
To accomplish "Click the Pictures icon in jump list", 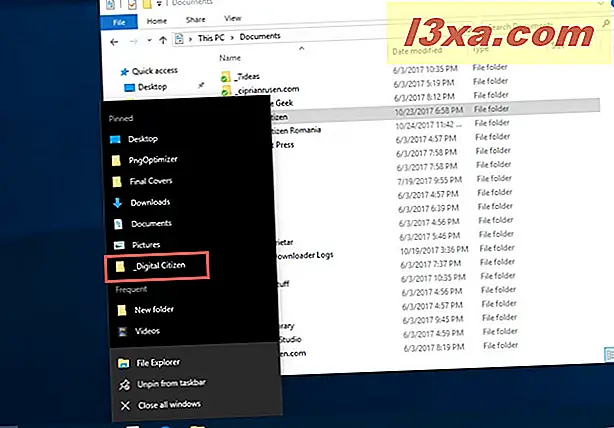I will click(119, 246).
